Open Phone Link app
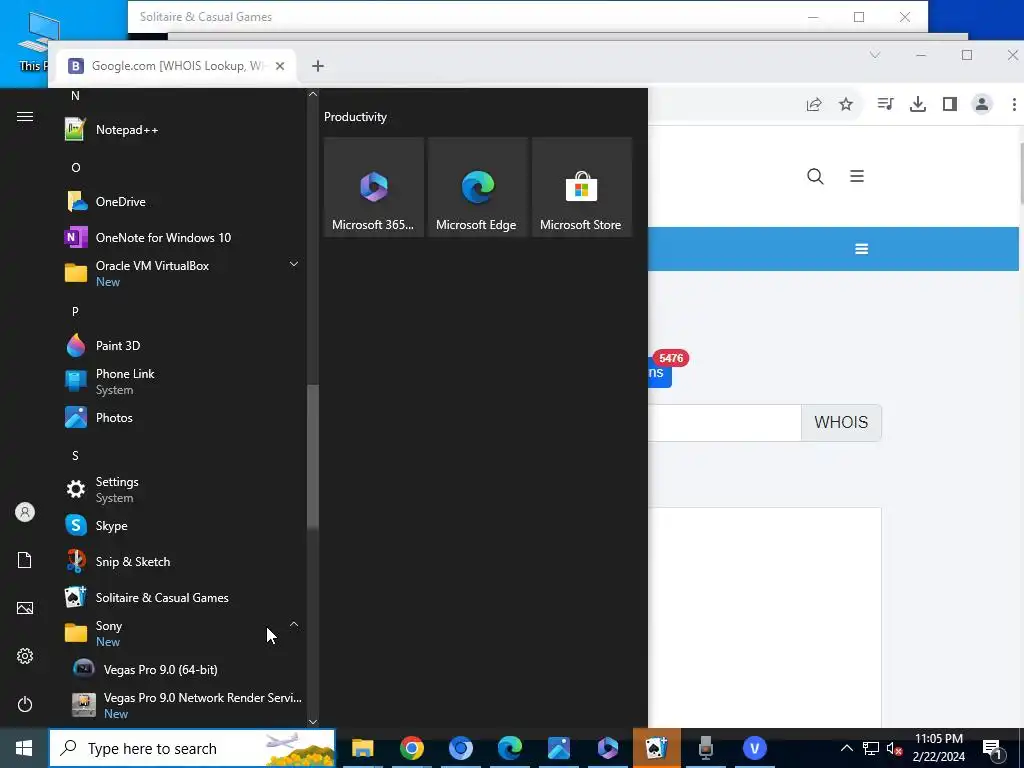Image resolution: width=1024 pixels, height=768 pixels. [183, 381]
